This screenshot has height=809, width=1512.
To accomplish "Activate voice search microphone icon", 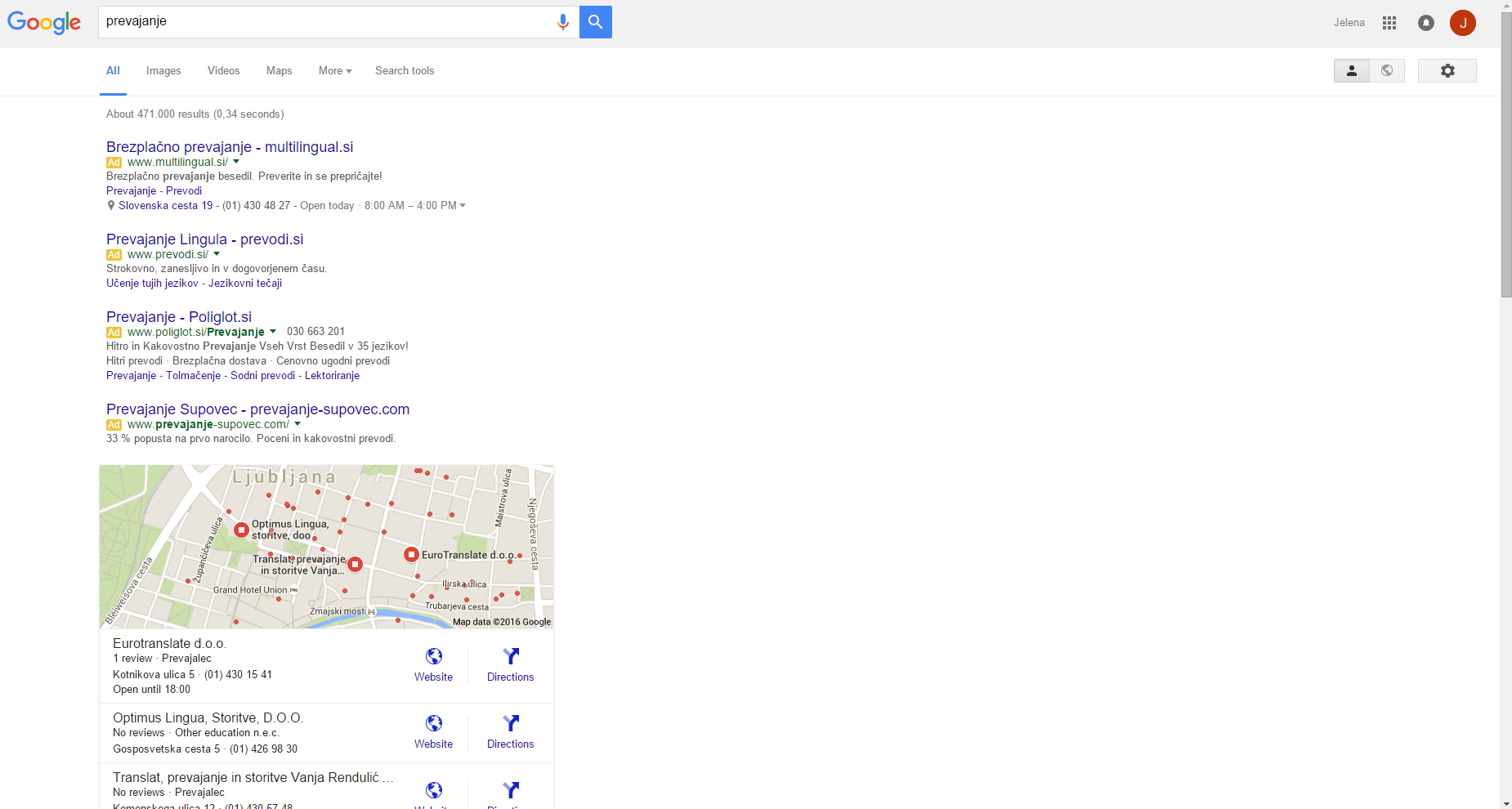I will coord(562,22).
